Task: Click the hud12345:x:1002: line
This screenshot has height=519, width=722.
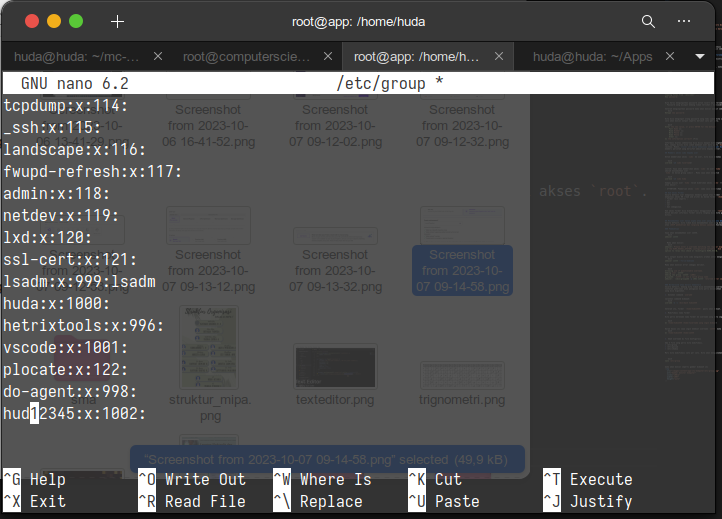Action: [x=75, y=414]
